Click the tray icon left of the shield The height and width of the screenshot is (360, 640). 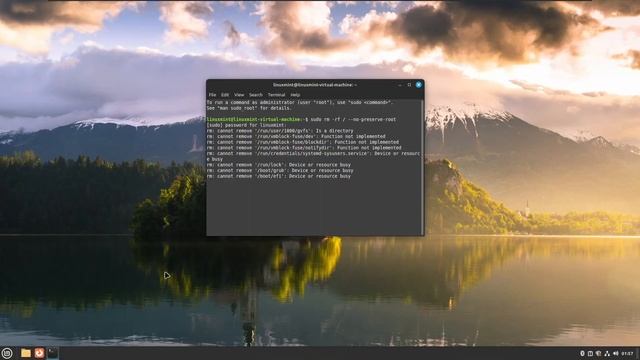(590, 353)
